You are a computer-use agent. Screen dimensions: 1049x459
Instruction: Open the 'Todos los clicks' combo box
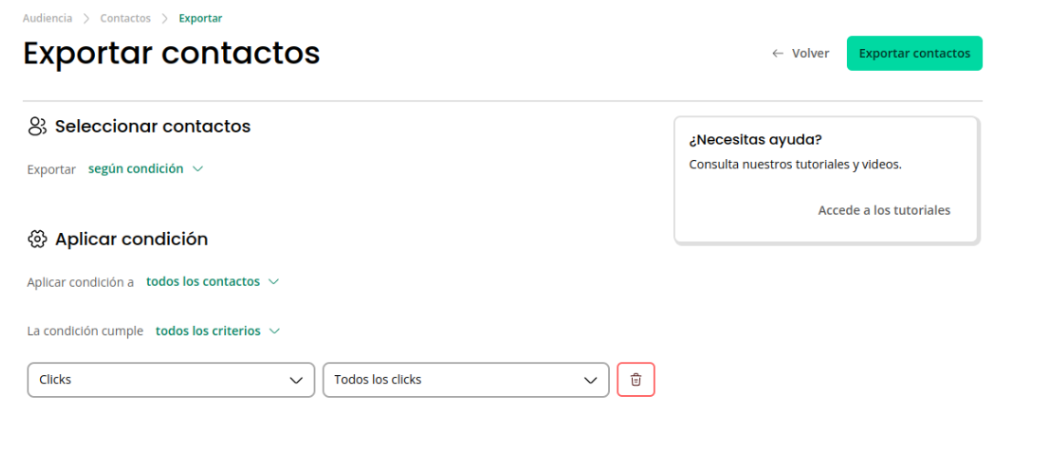coord(466,380)
